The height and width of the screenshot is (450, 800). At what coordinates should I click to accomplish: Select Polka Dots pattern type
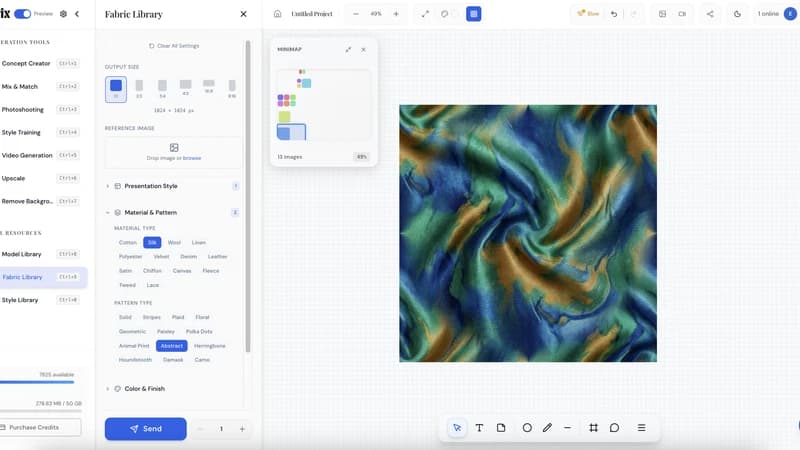point(199,332)
